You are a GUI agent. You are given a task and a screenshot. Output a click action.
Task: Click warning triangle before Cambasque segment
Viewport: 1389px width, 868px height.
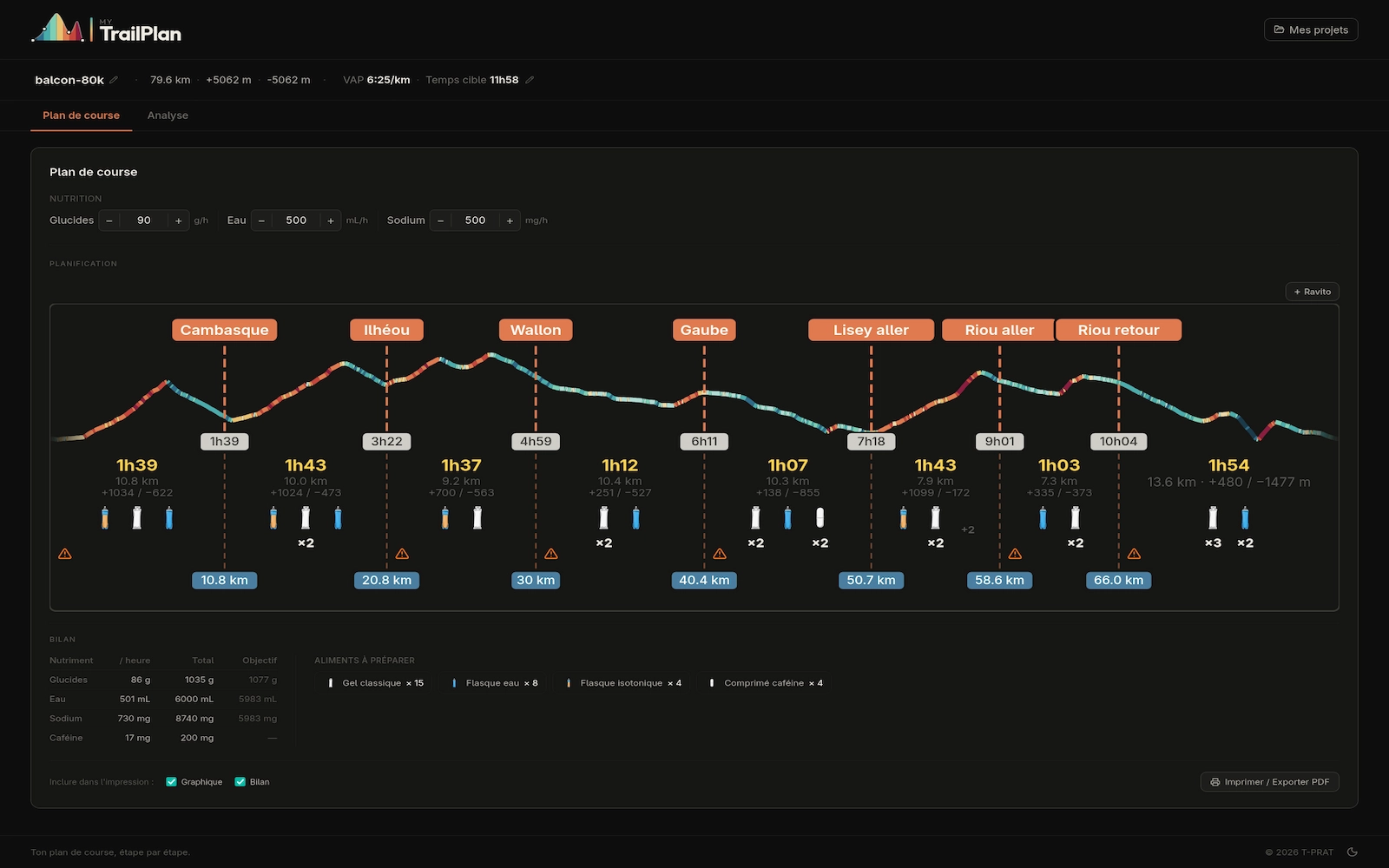pos(65,554)
